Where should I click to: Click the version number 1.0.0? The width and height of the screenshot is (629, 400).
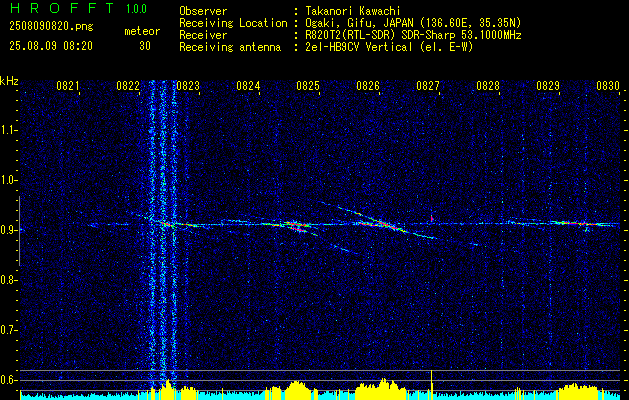136,8
